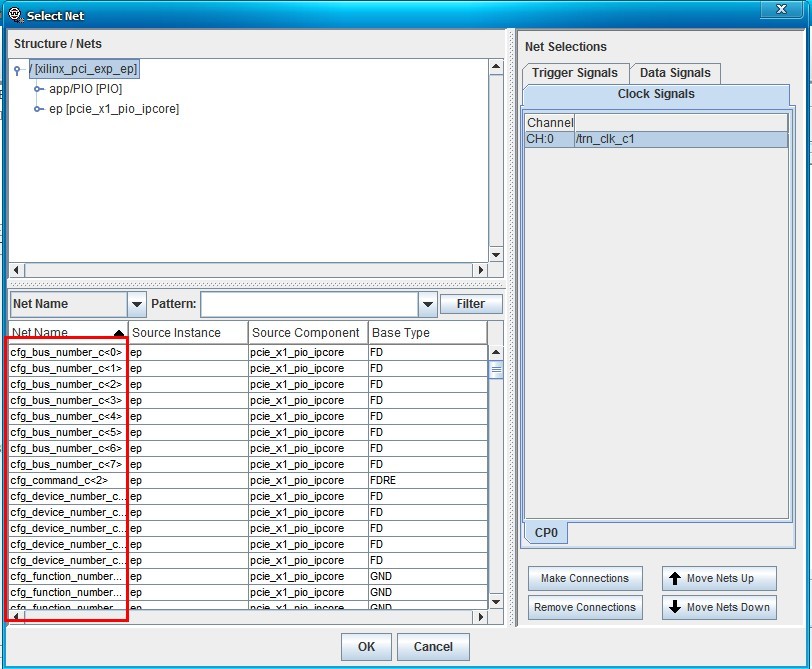Apply the Filter button
812x669 pixels.
[x=471, y=304]
